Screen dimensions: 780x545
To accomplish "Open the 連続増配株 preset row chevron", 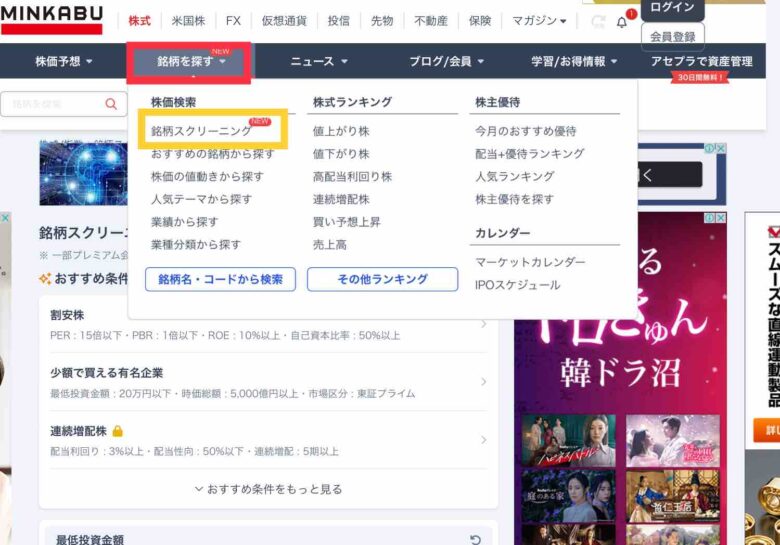I will point(484,440).
